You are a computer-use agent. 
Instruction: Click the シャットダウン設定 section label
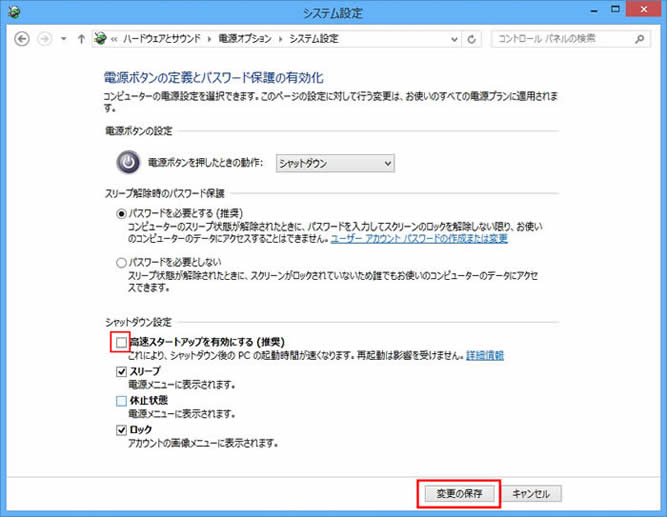coord(139,322)
